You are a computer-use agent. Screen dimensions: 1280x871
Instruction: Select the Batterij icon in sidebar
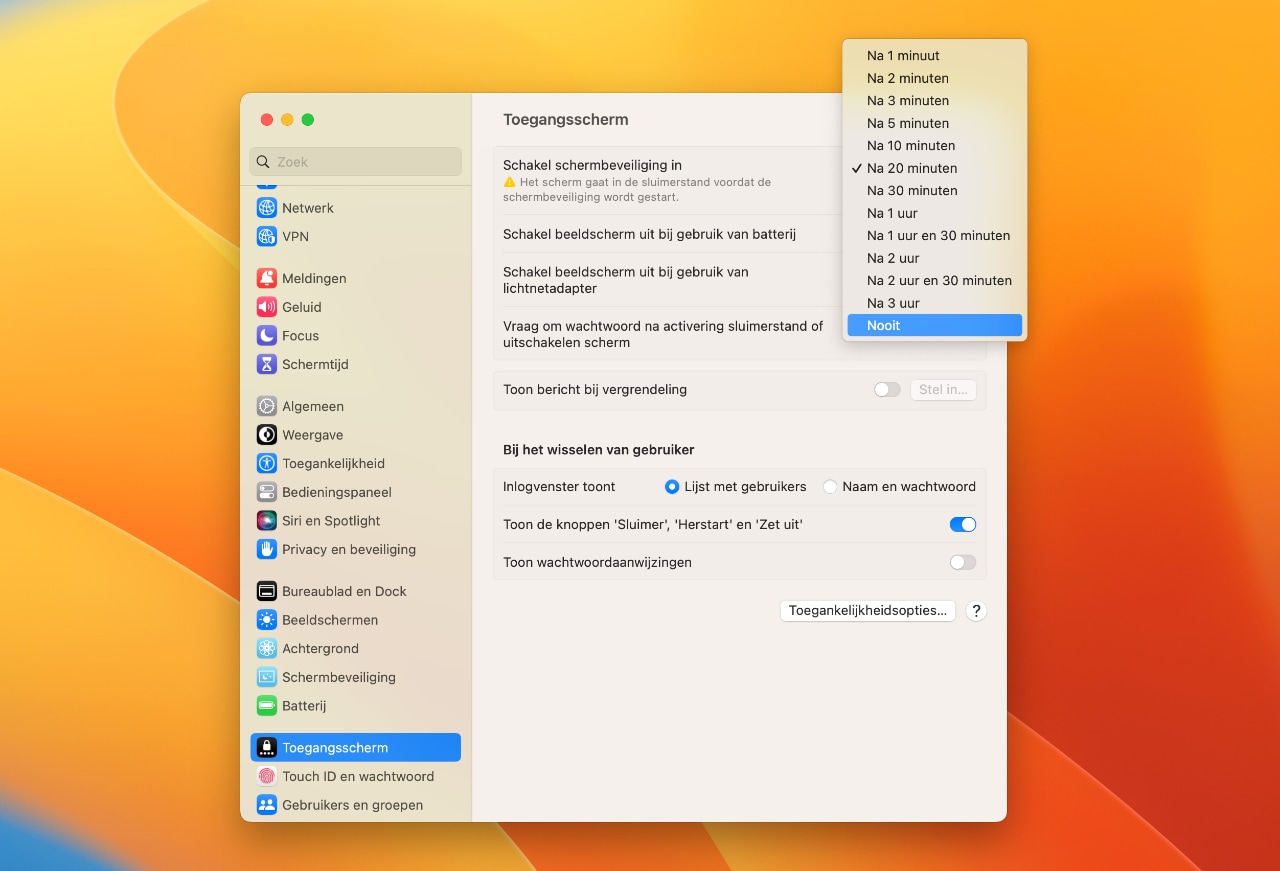(266, 706)
